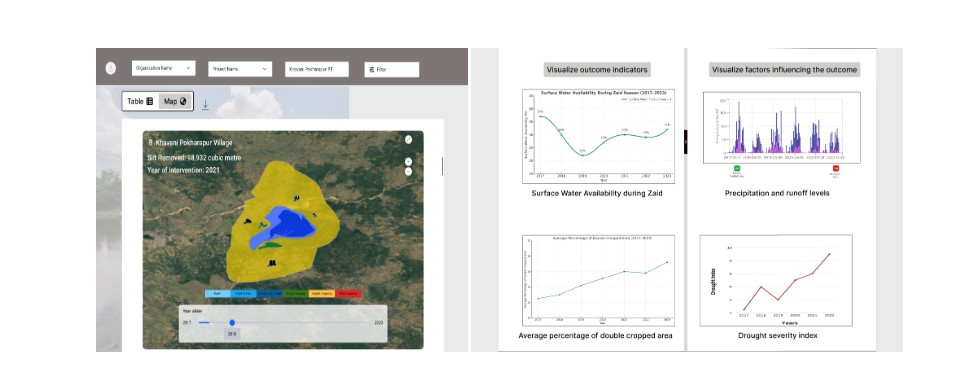964x376 pixels.
Task: Expand the map using the fullscreen icon
Action: (408, 139)
